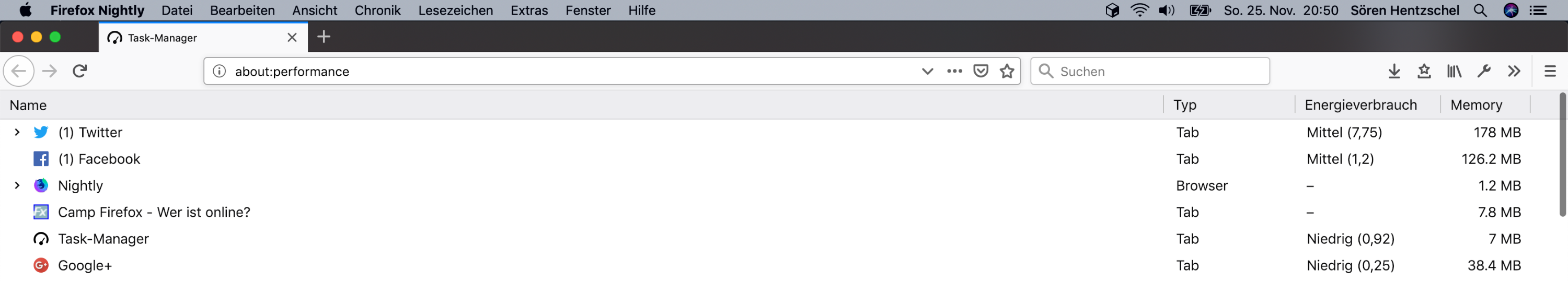Open page actions three-dot menu
The height and width of the screenshot is (281, 1568).
tap(954, 71)
